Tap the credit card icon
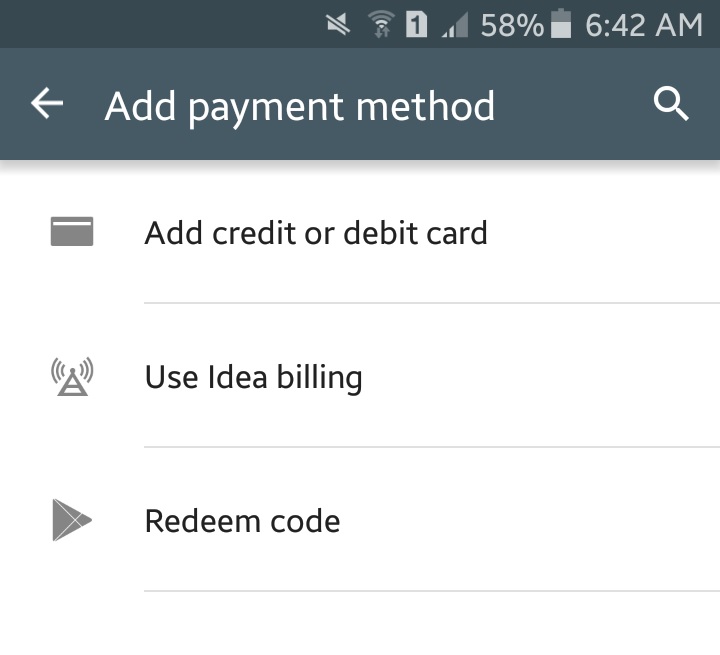Viewport: 720px width, 655px height. pos(72,232)
